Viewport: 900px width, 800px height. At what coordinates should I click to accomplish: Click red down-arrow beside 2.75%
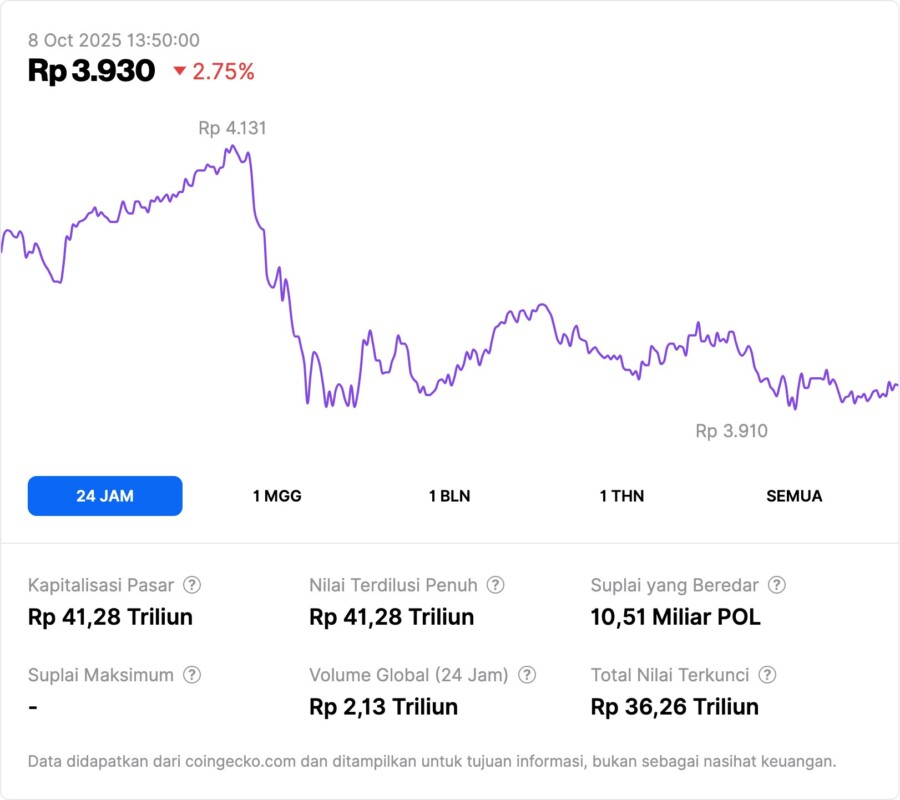180,71
